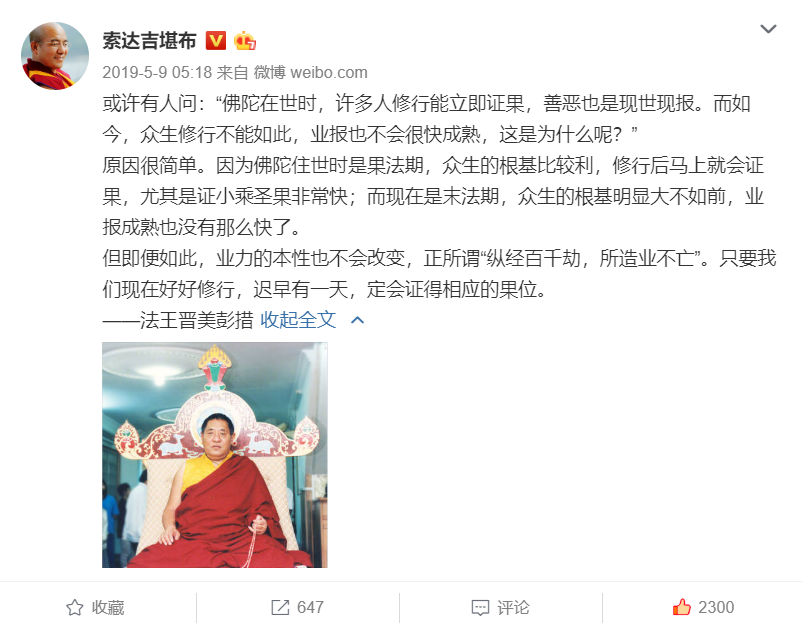This screenshot has height=631, width=803.
Task: Click the upward chevron beside 收起全文
Action: click(x=357, y=321)
